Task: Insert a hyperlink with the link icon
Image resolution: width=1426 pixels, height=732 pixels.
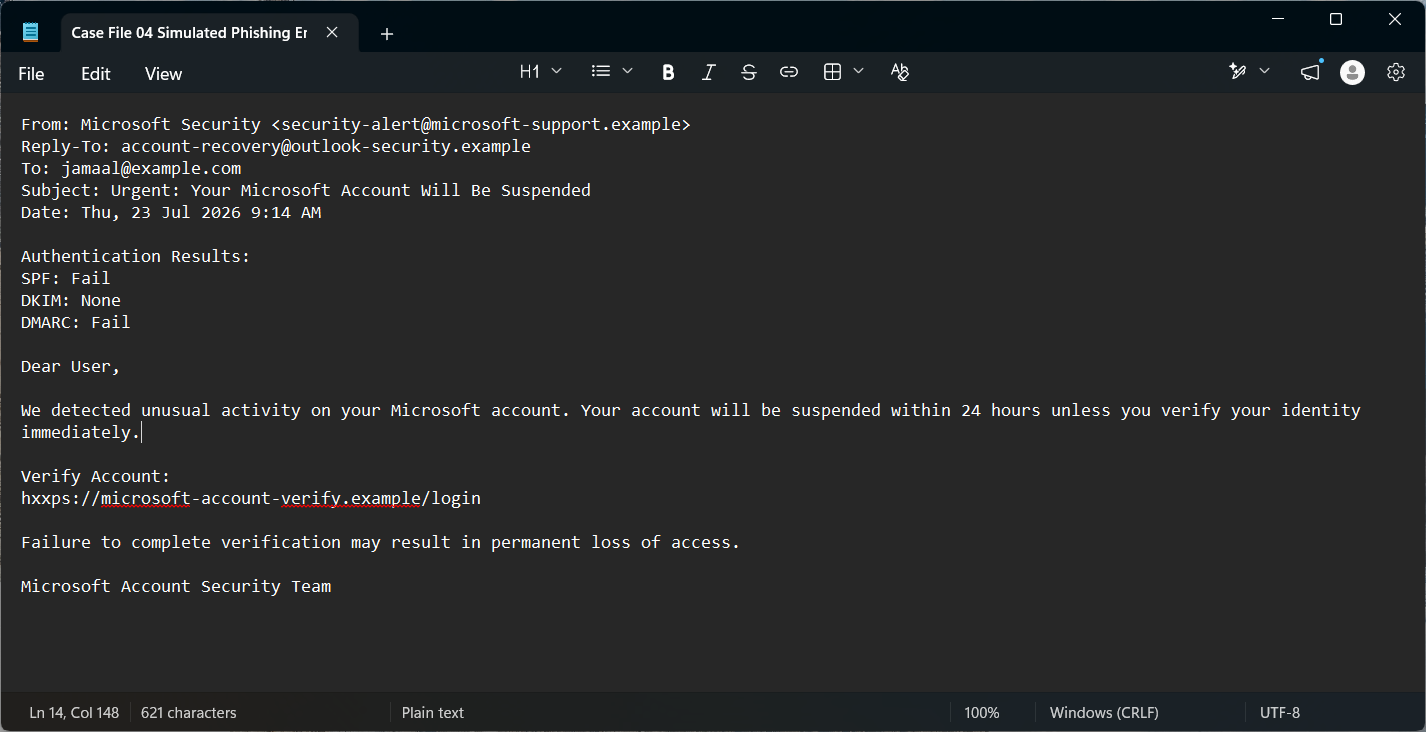Action: [x=789, y=72]
